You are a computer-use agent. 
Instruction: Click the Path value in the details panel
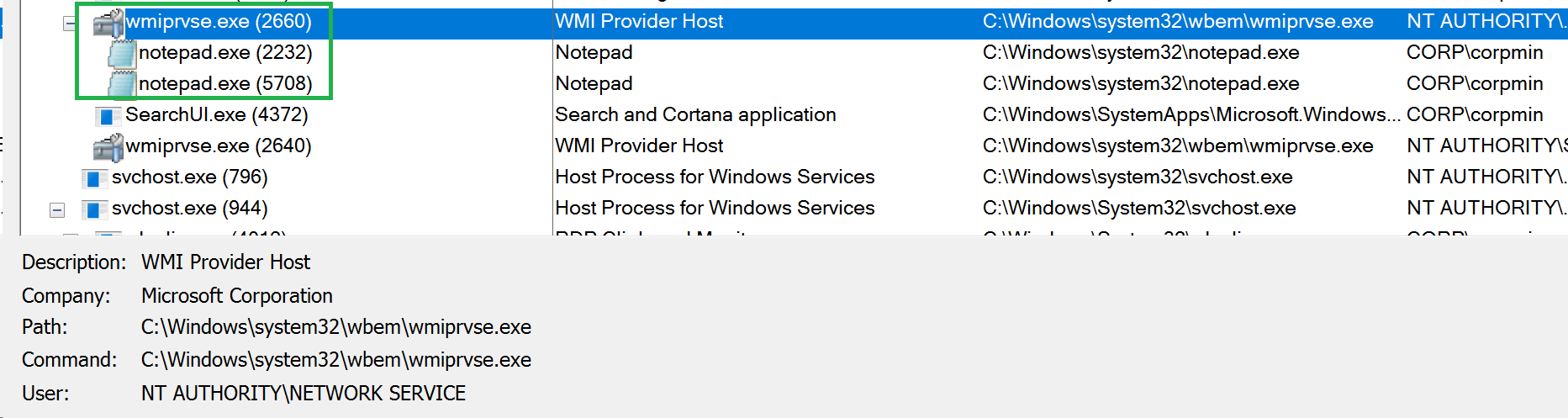336,327
